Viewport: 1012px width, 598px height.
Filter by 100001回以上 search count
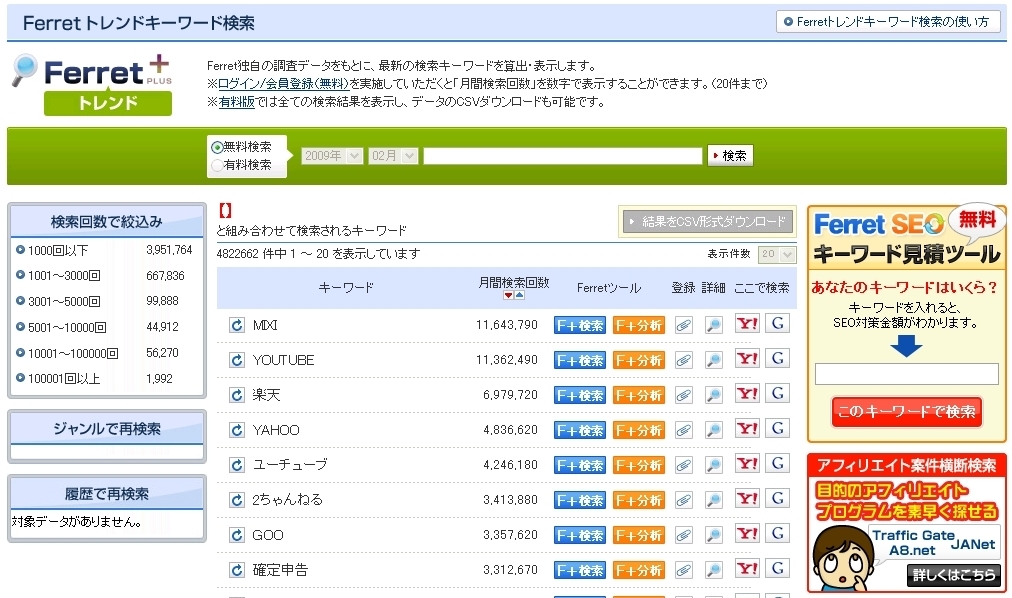click(63, 379)
